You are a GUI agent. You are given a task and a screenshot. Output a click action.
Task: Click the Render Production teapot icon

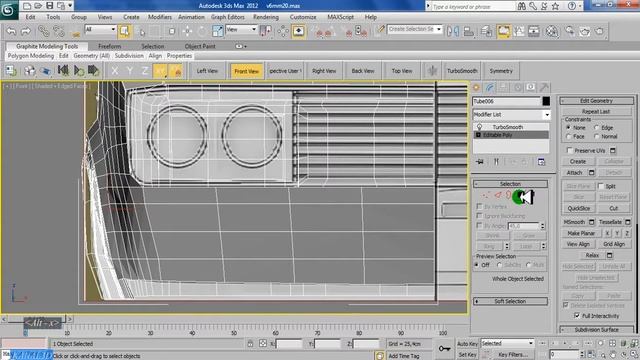(x=600, y=31)
